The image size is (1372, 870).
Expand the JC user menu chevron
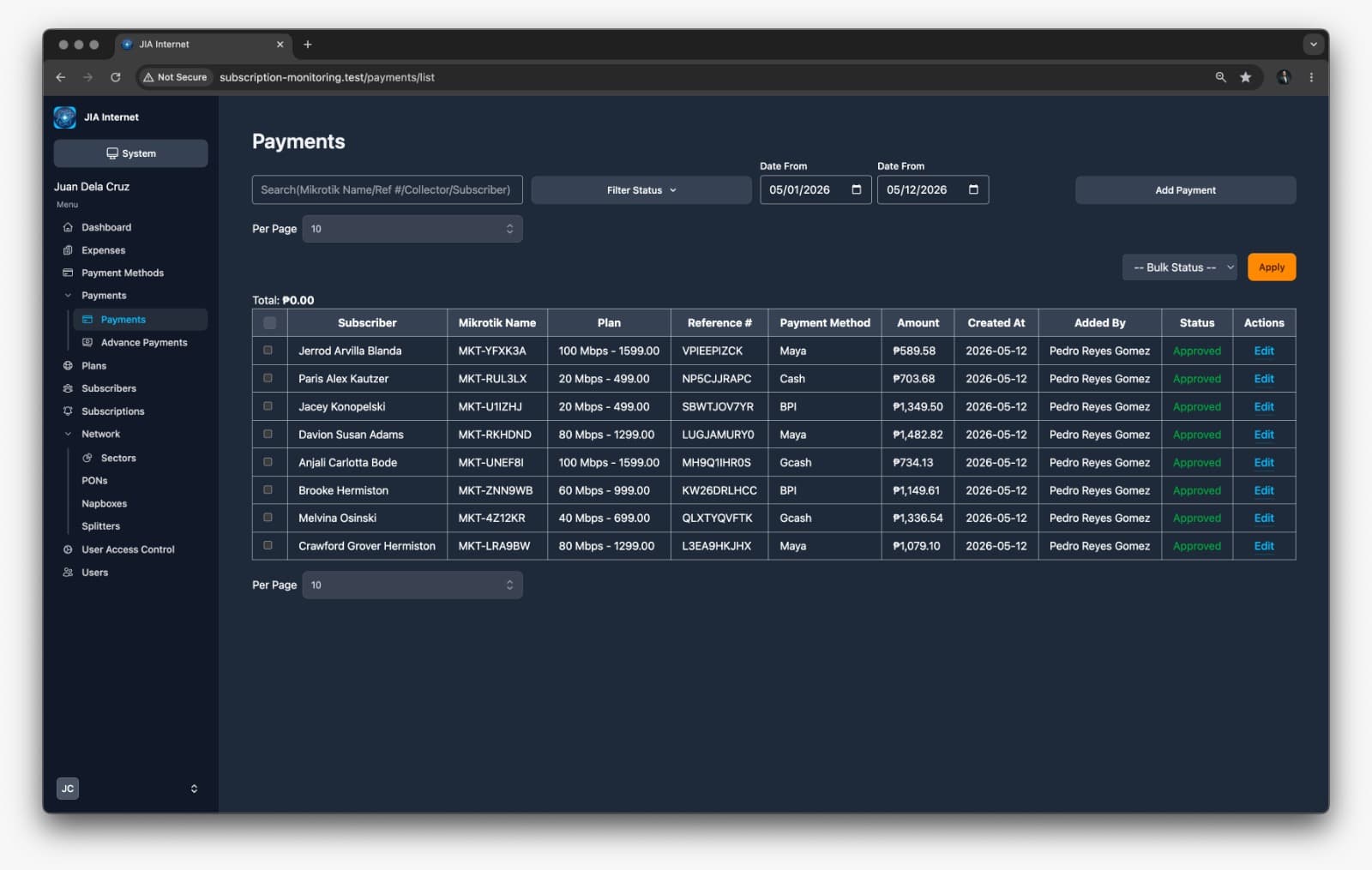pos(194,789)
